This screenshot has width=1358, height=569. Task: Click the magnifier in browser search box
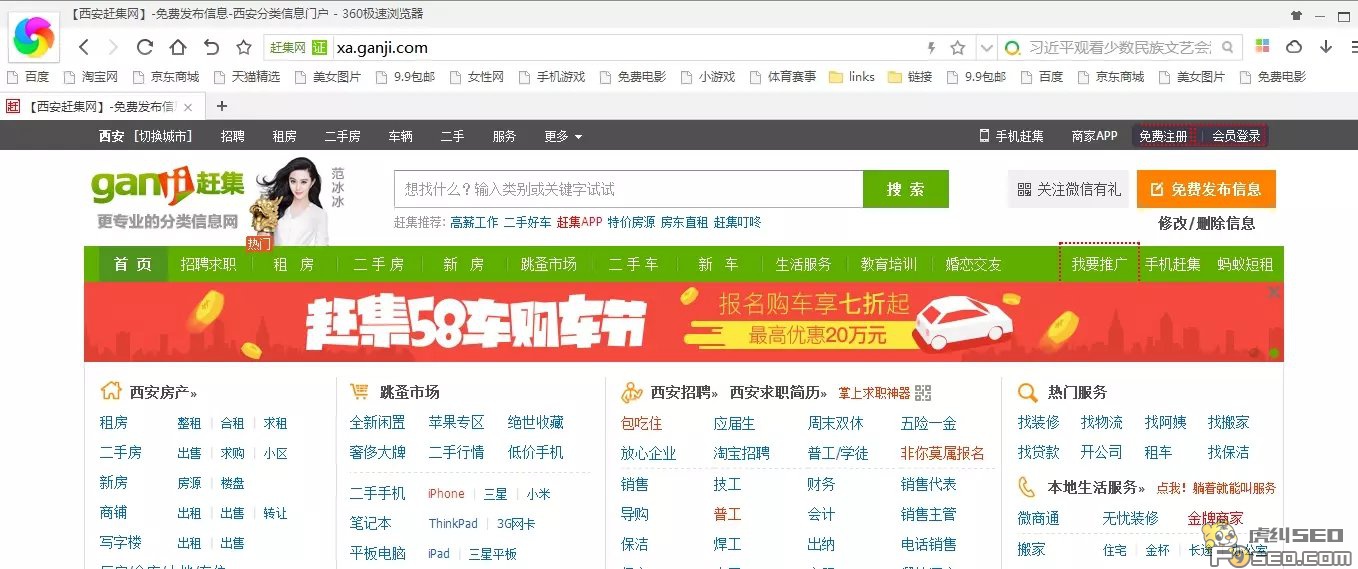click(1227, 47)
